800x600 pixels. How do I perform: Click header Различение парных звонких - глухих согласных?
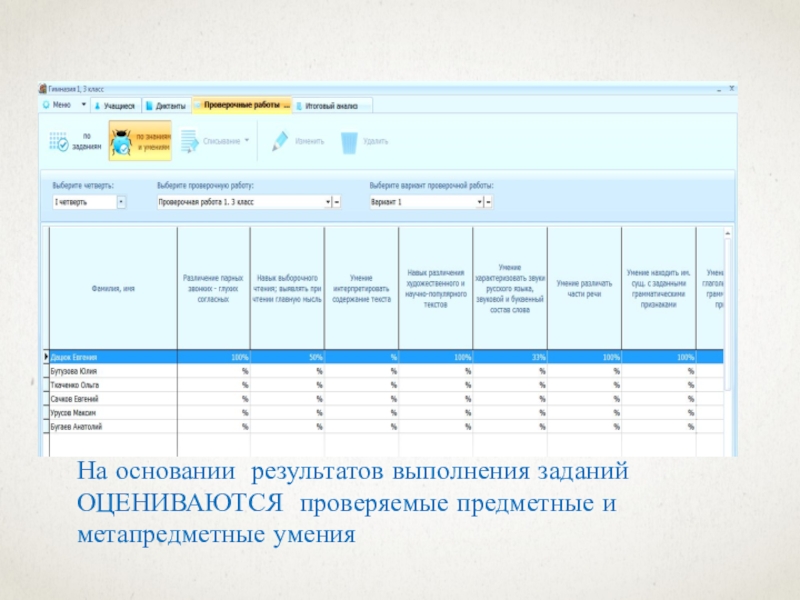coord(213,289)
